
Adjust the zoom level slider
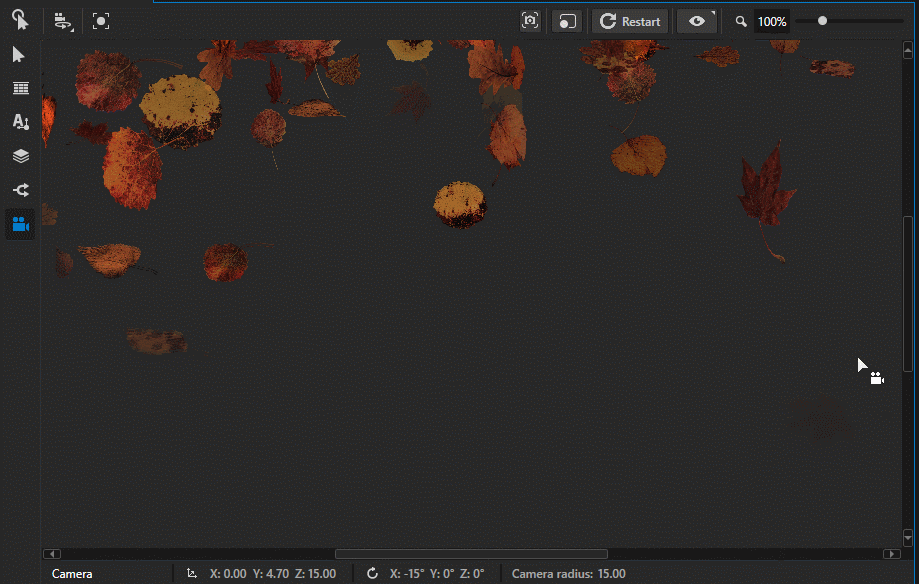(822, 18)
